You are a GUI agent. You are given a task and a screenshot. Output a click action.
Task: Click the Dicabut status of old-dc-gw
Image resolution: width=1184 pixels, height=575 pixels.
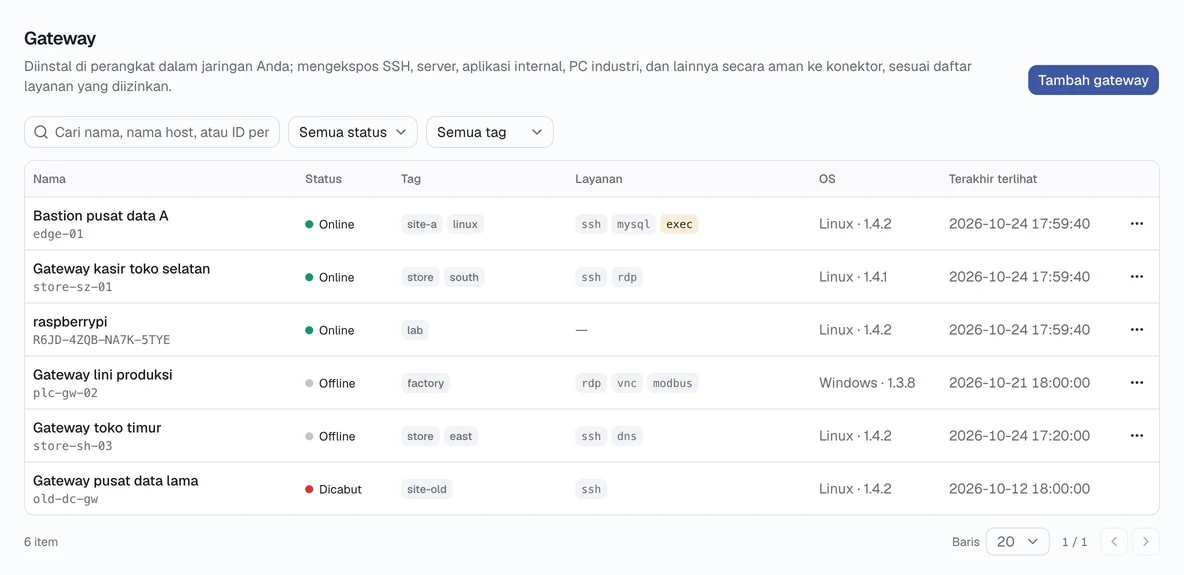(333, 489)
